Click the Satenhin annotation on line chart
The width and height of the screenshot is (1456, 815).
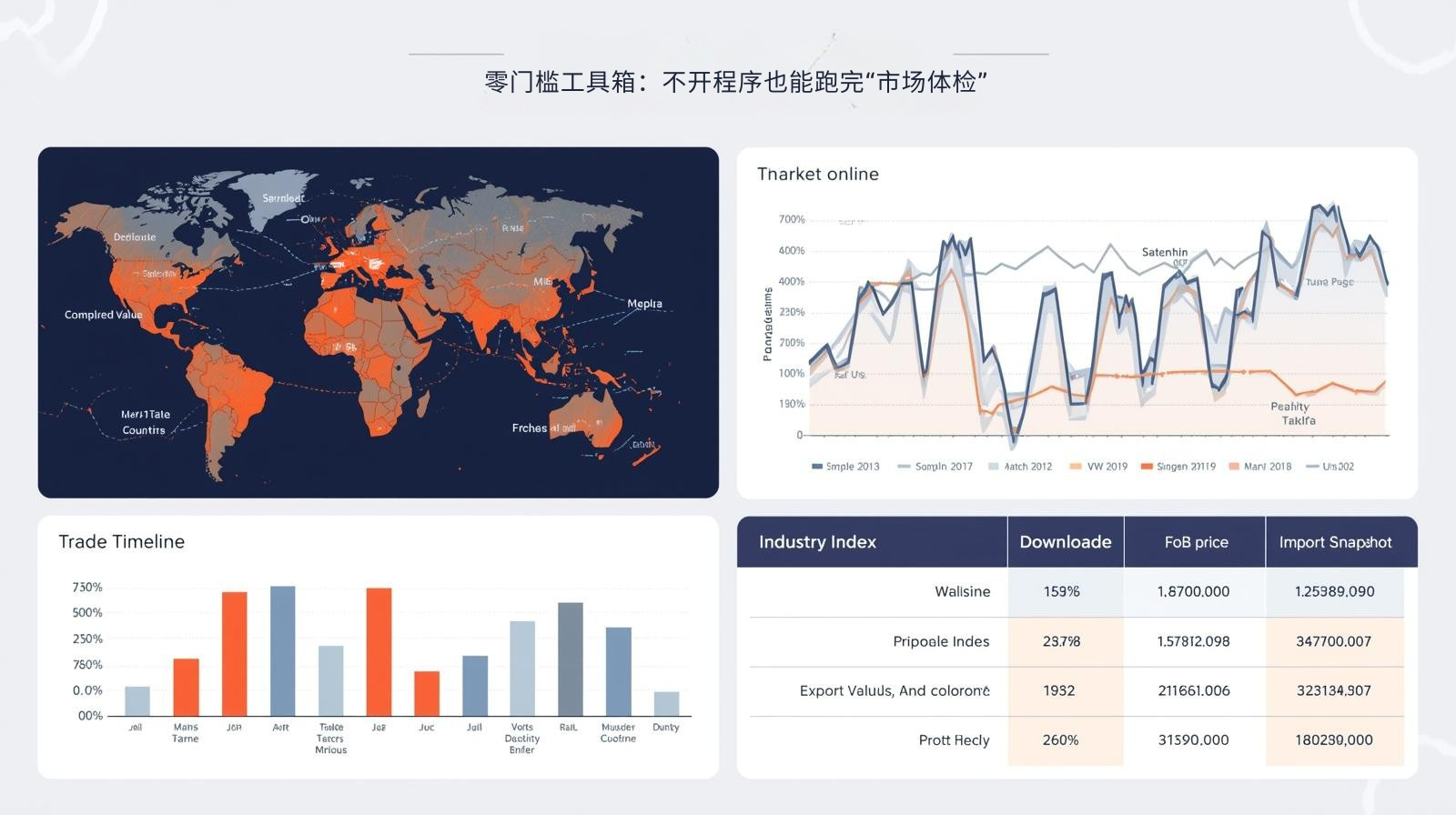coord(1164,252)
